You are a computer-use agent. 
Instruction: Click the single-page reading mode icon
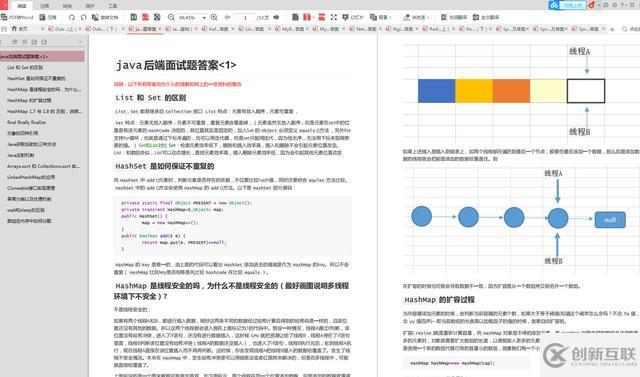coord(295,17)
